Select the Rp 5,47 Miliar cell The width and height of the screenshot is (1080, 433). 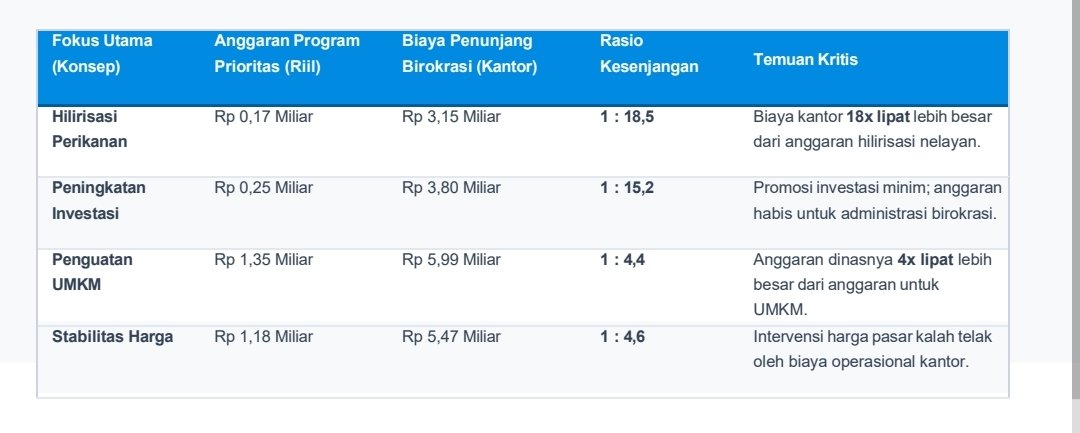[451, 337]
